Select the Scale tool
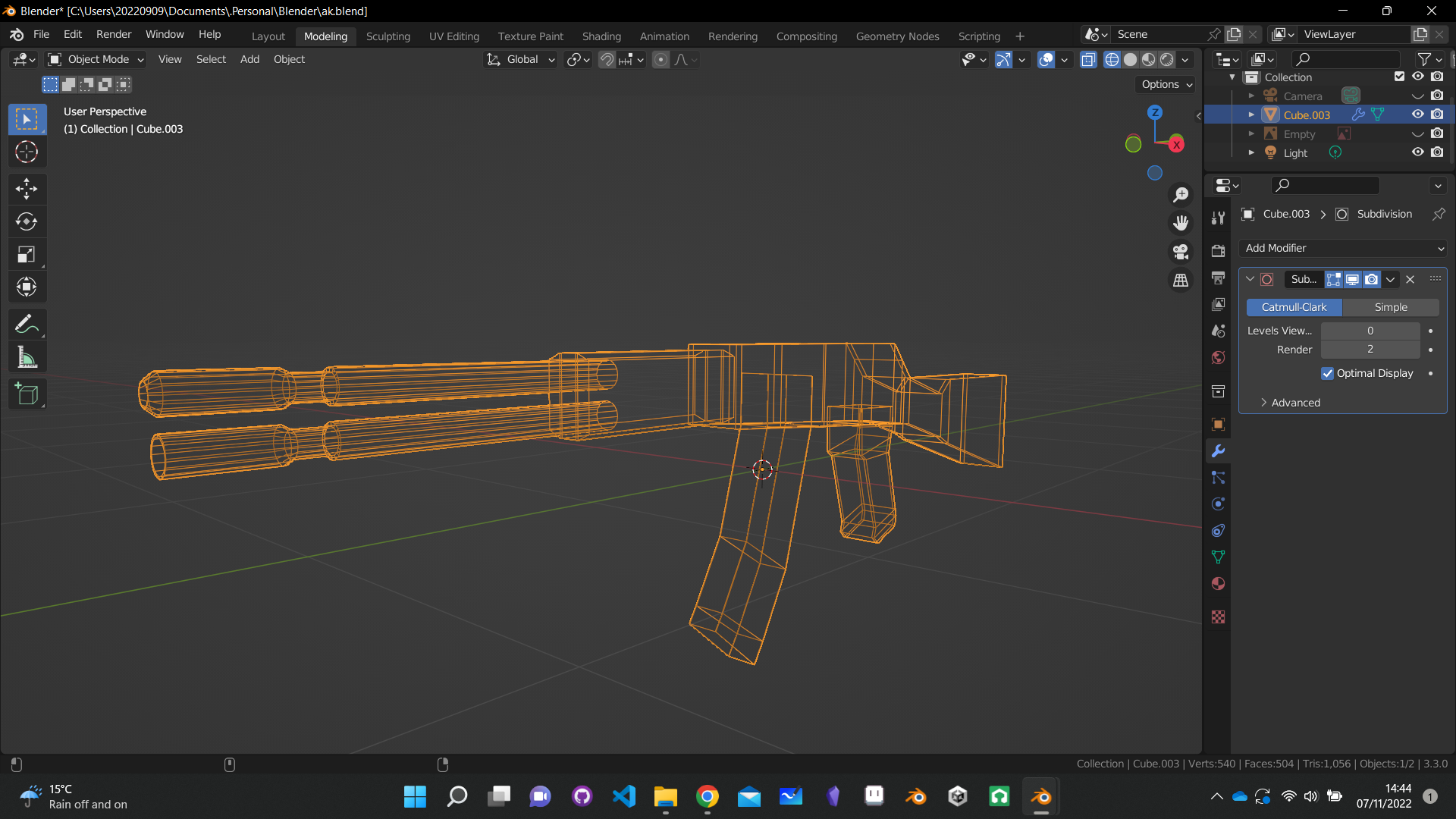The image size is (1456, 819). [x=27, y=255]
